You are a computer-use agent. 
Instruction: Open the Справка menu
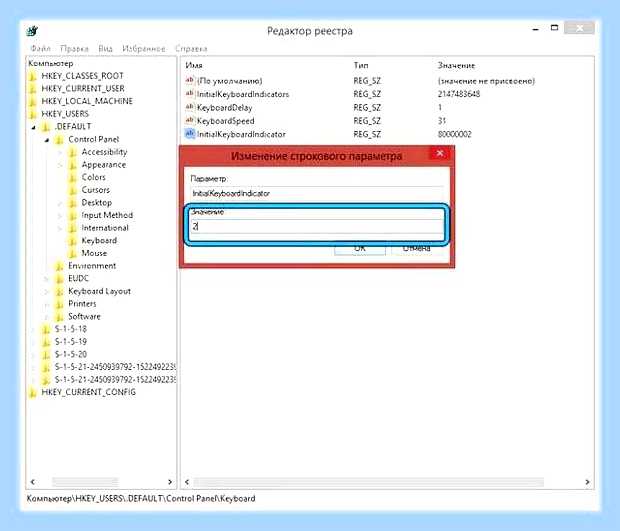(191, 49)
